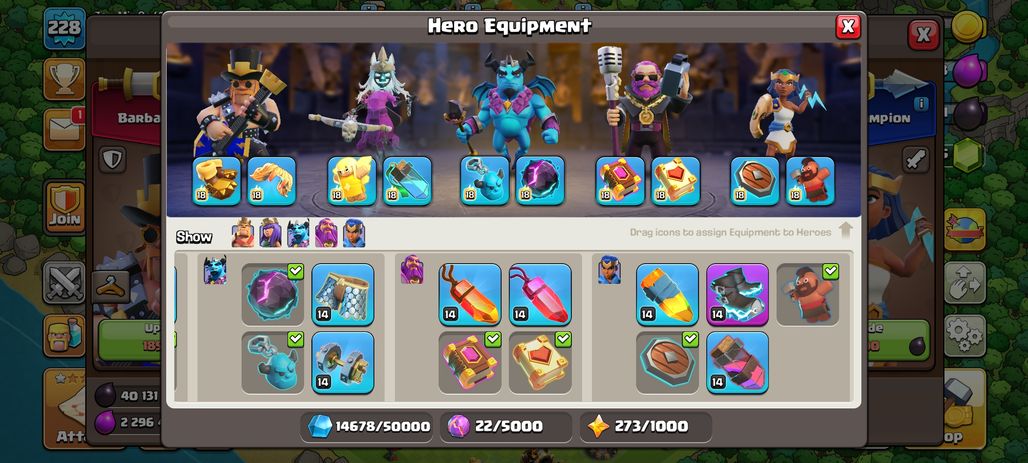Toggle Royal Champion filter in Show row
This screenshot has height=463, width=1028.
pyautogui.click(x=354, y=233)
